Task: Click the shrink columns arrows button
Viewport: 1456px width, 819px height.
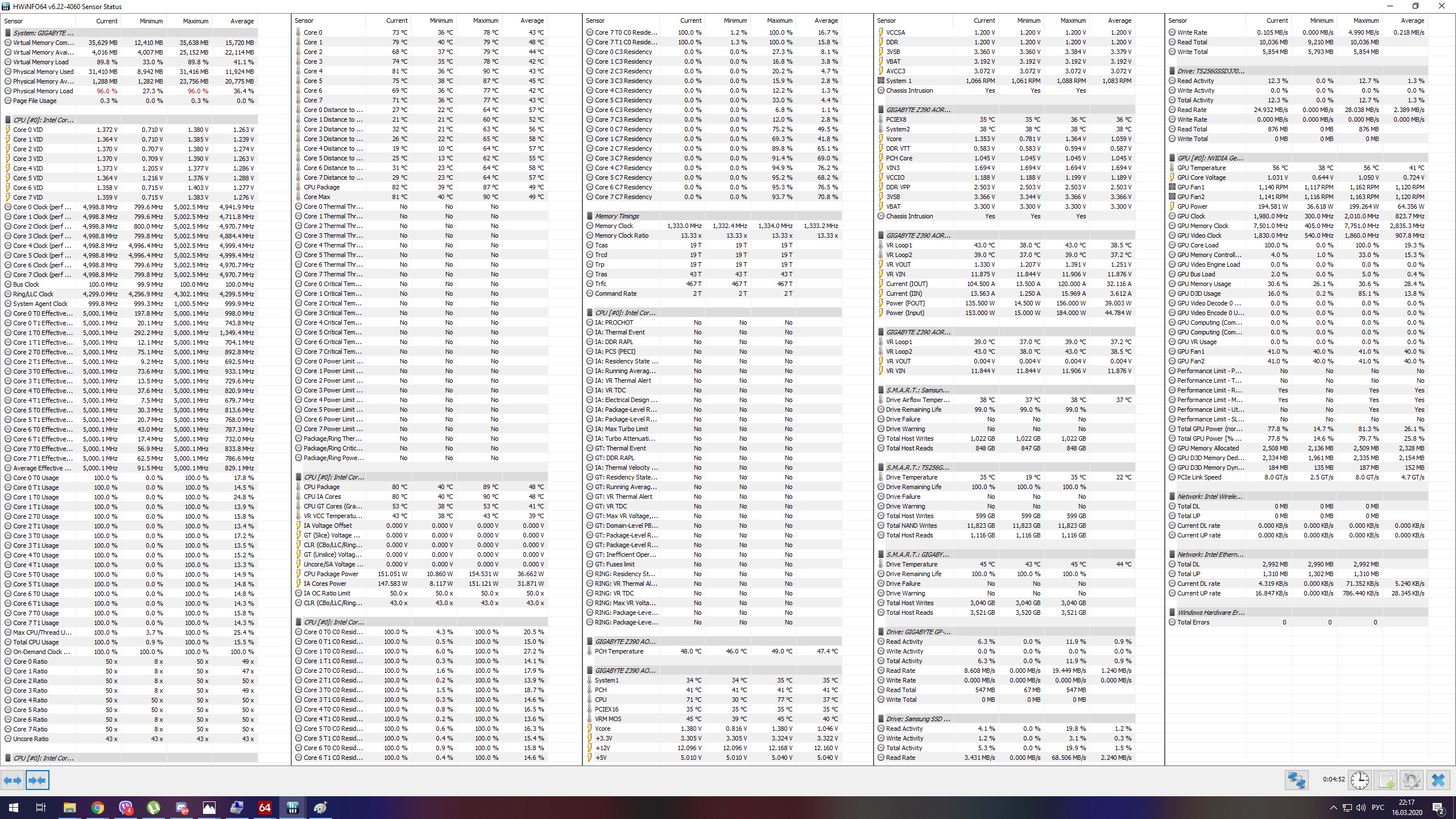Action: (38, 780)
